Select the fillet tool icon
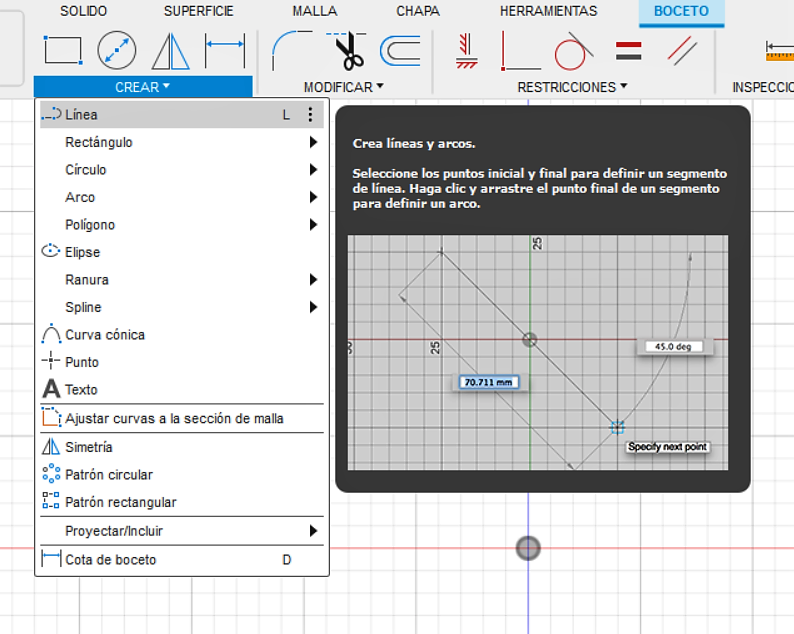Image resolution: width=794 pixels, height=634 pixels. tap(292, 50)
